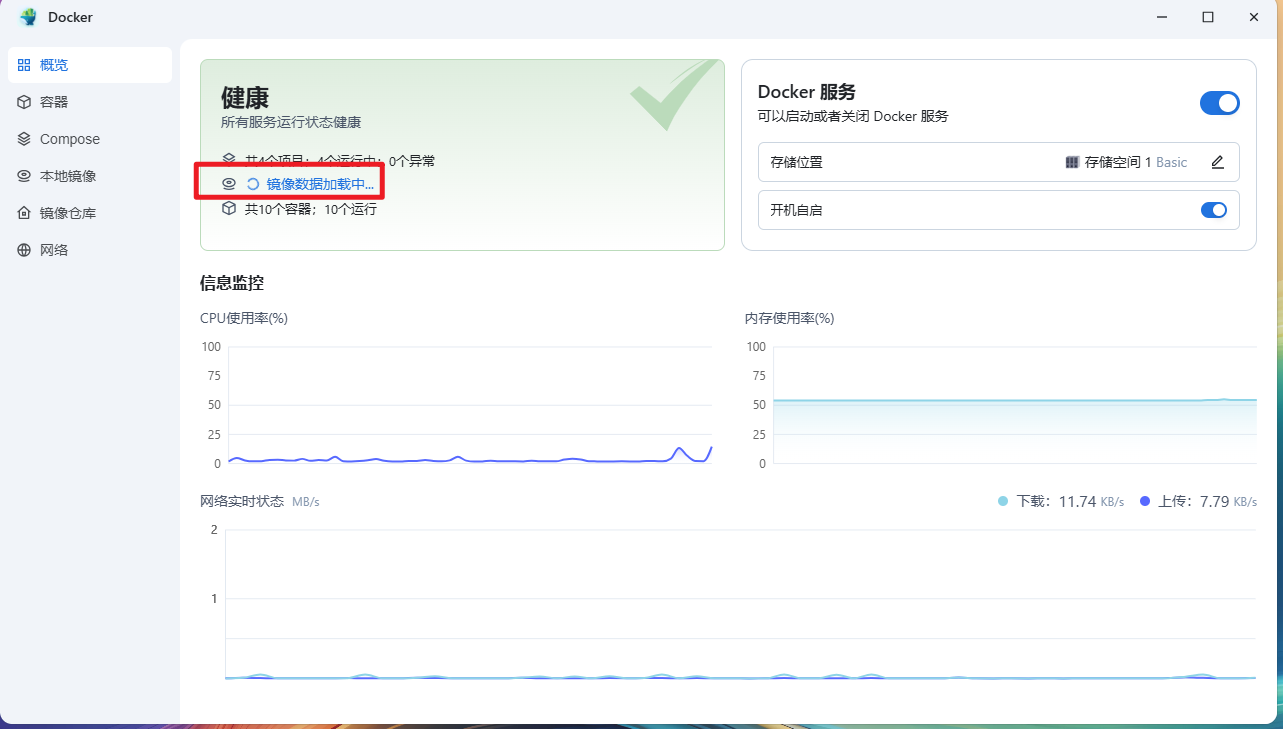
Task: Click the container cube icon in health card
Action: [229, 209]
